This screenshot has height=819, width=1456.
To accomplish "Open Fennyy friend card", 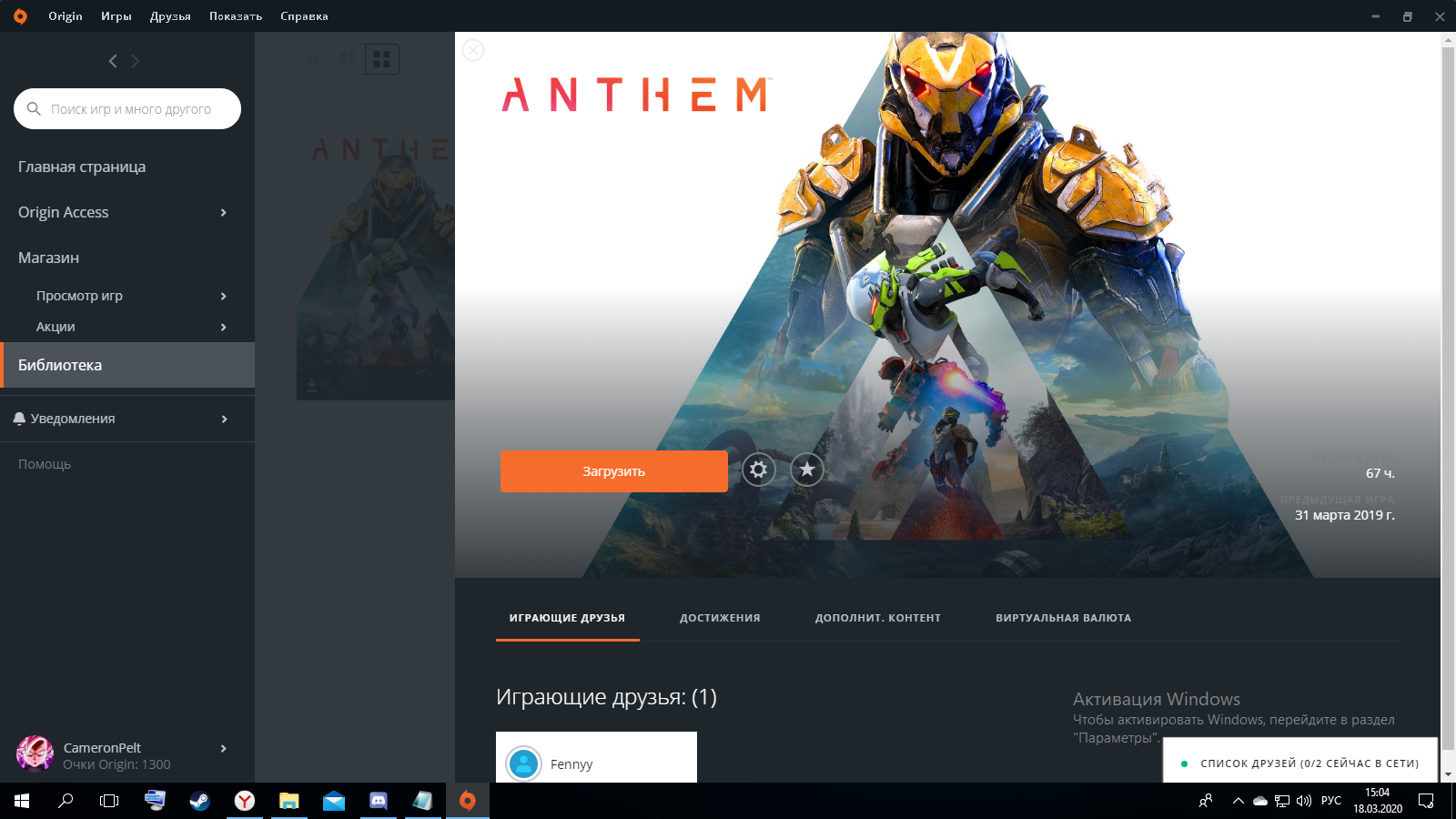I will pos(596,757).
